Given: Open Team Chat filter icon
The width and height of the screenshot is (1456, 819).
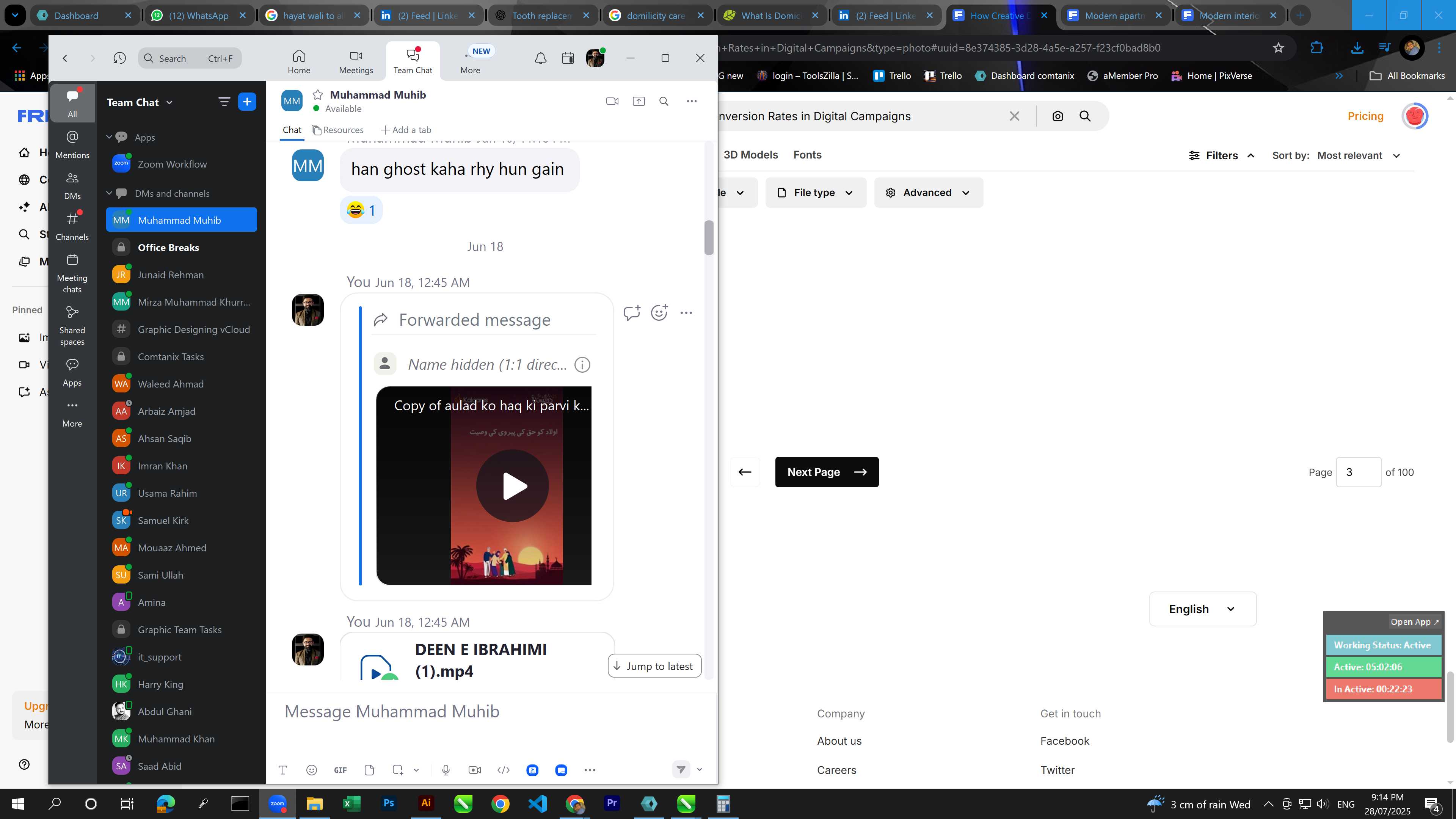Looking at the screenshot, I should [224, 102].
